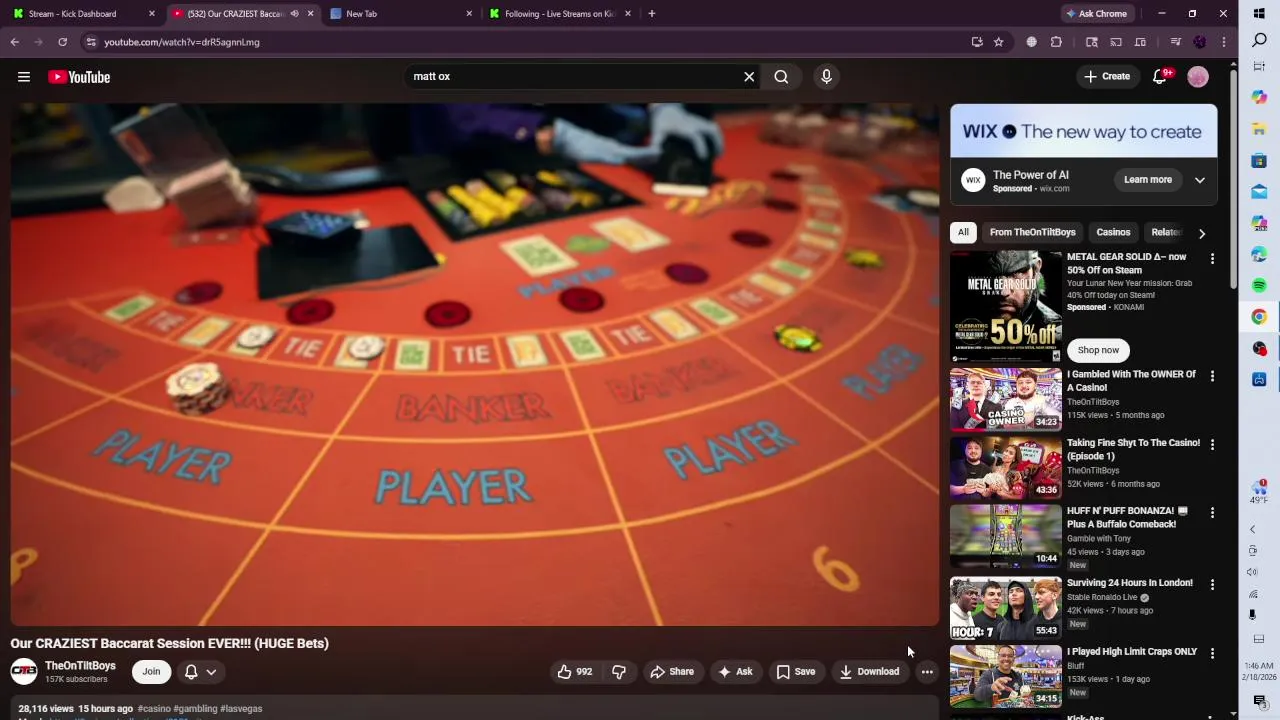Open Windows Start from the taskbar

pyautogui.click(x=1259, y=13)
